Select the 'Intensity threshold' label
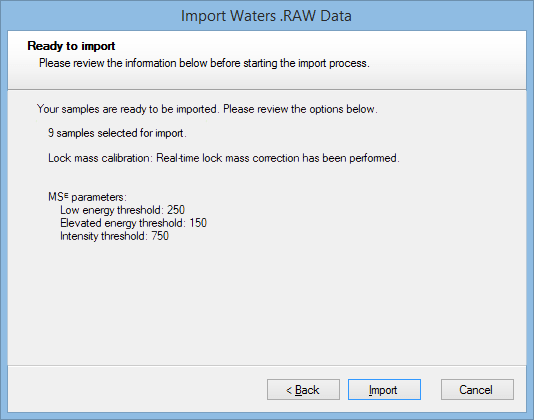The width and height of the screenshot is (534, 420). (x=104, y=236)
